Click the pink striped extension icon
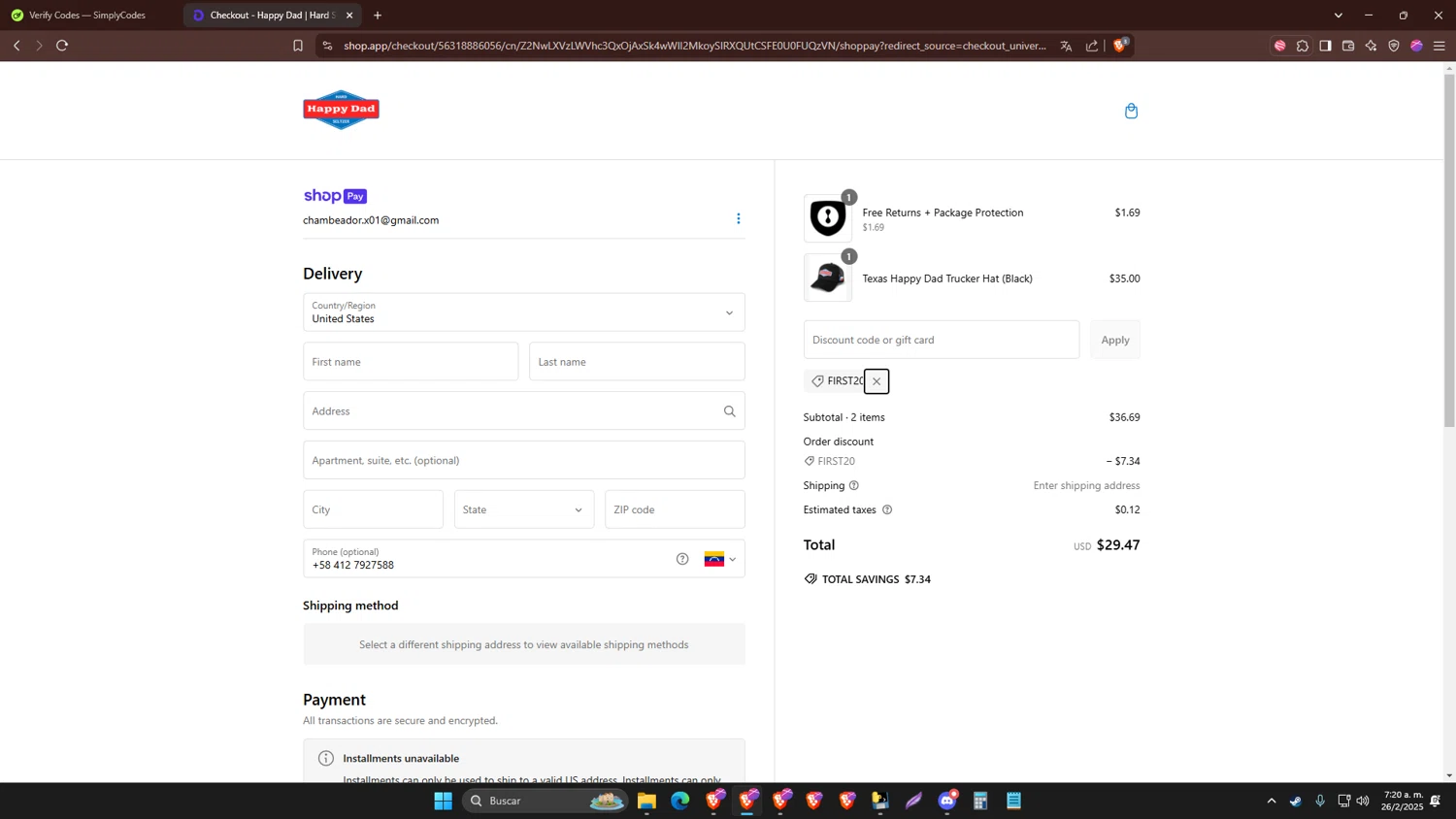The height and width of the screenshot is (819, 1456). 1279,46
